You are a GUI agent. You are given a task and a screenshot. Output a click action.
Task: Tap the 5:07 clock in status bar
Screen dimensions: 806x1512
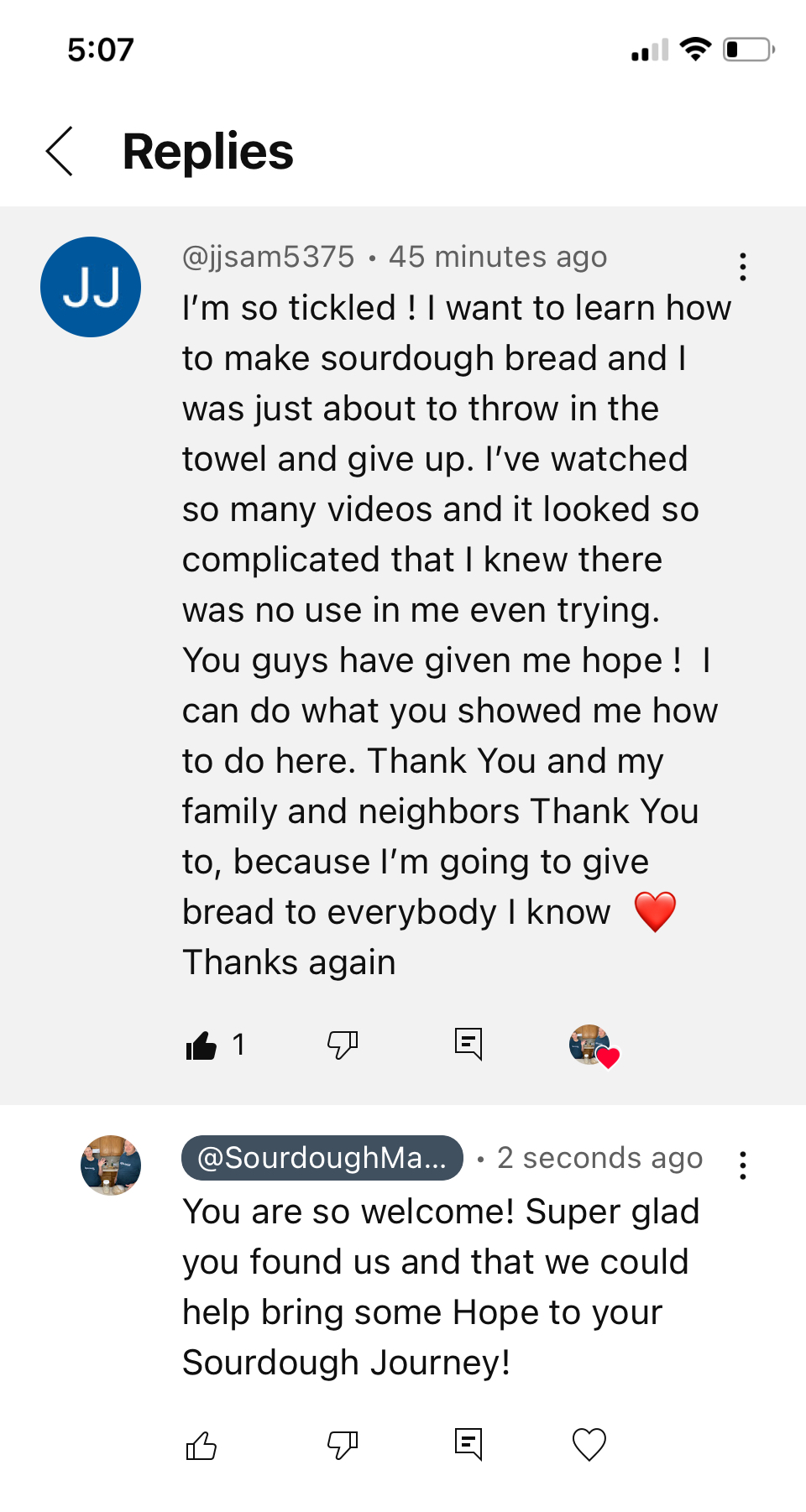click(x=101, y=50)
